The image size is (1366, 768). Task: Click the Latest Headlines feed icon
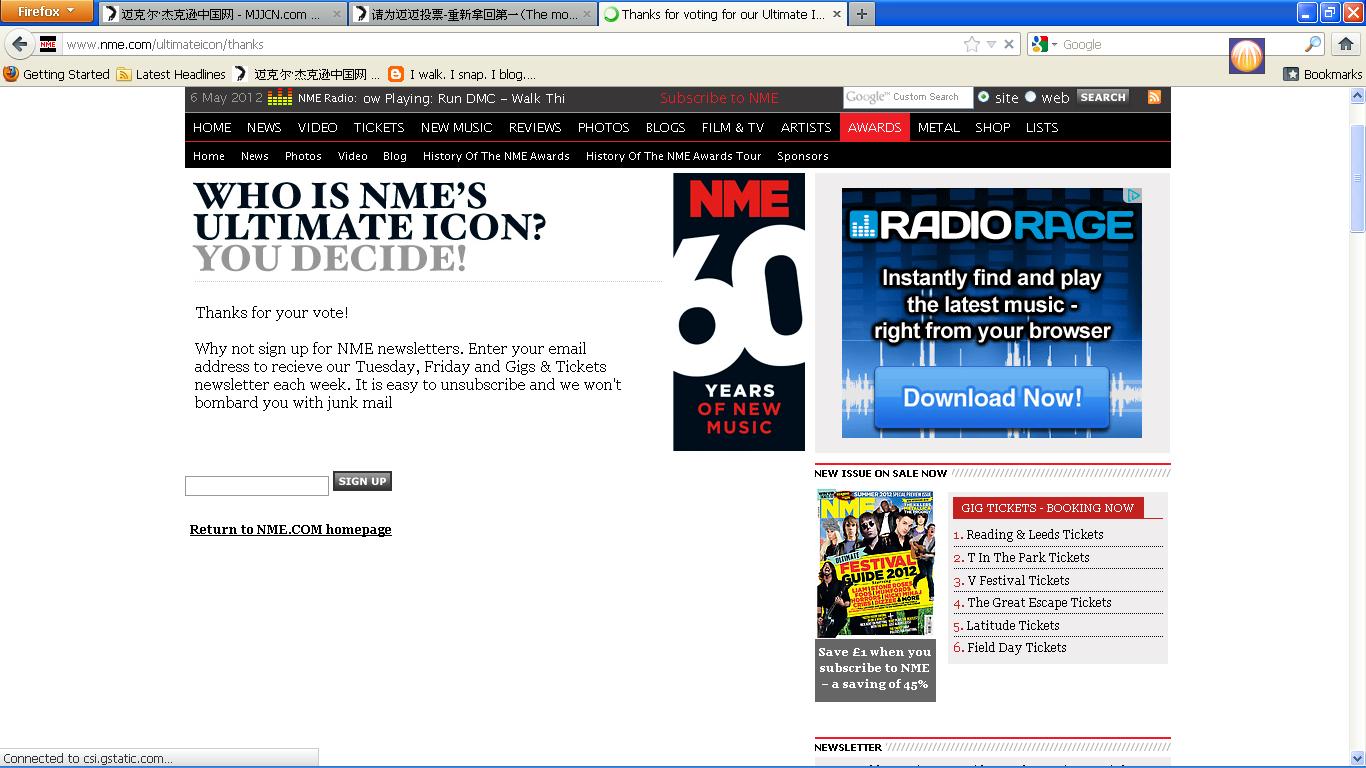pyautogui.click(x=125, y=74)
